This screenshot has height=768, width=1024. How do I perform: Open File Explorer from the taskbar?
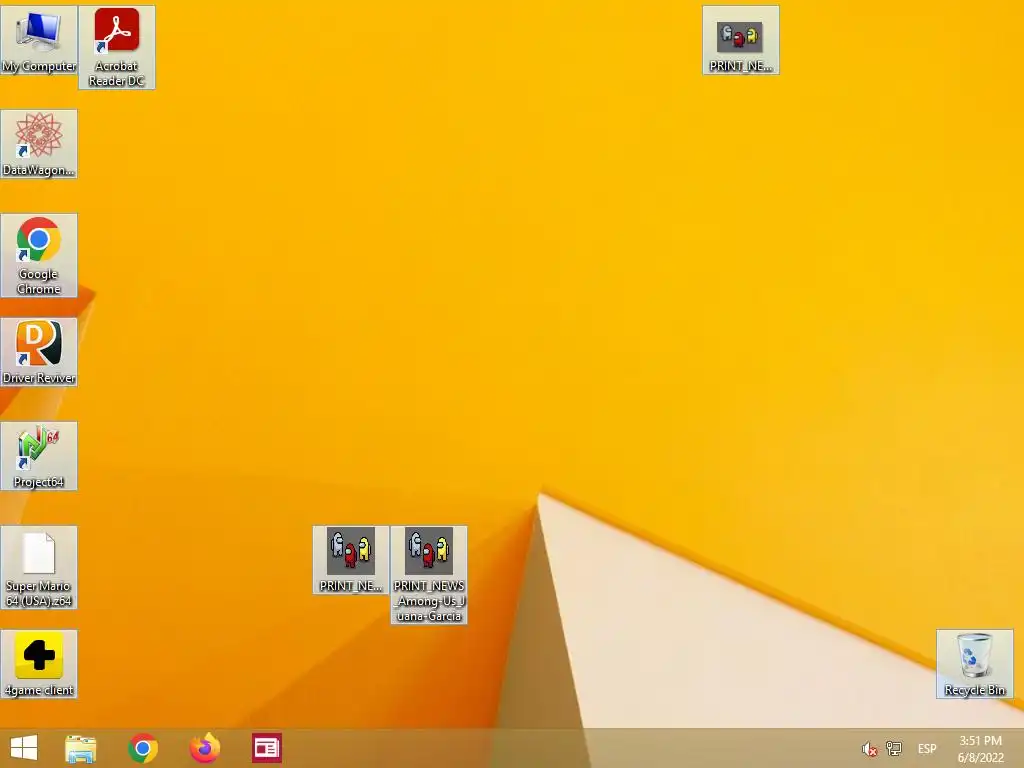tap(81, 748)
